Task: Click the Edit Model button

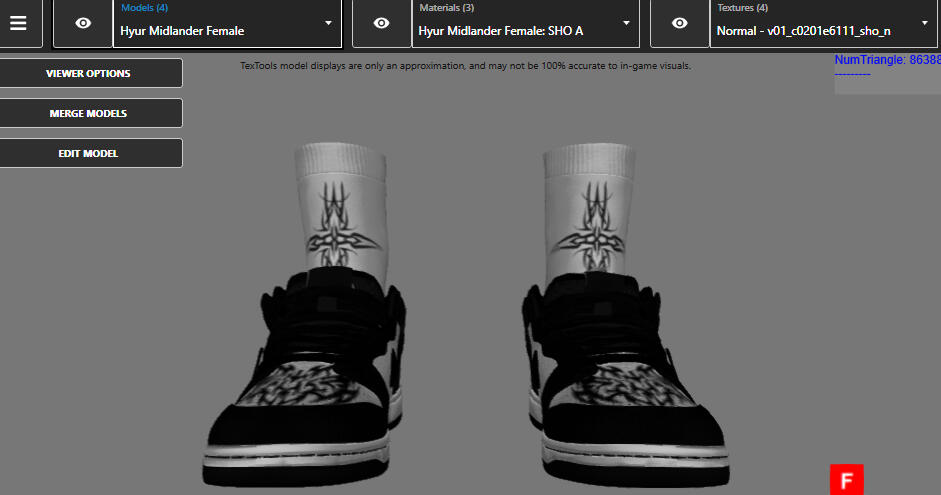Action: (x=89, y=154)
